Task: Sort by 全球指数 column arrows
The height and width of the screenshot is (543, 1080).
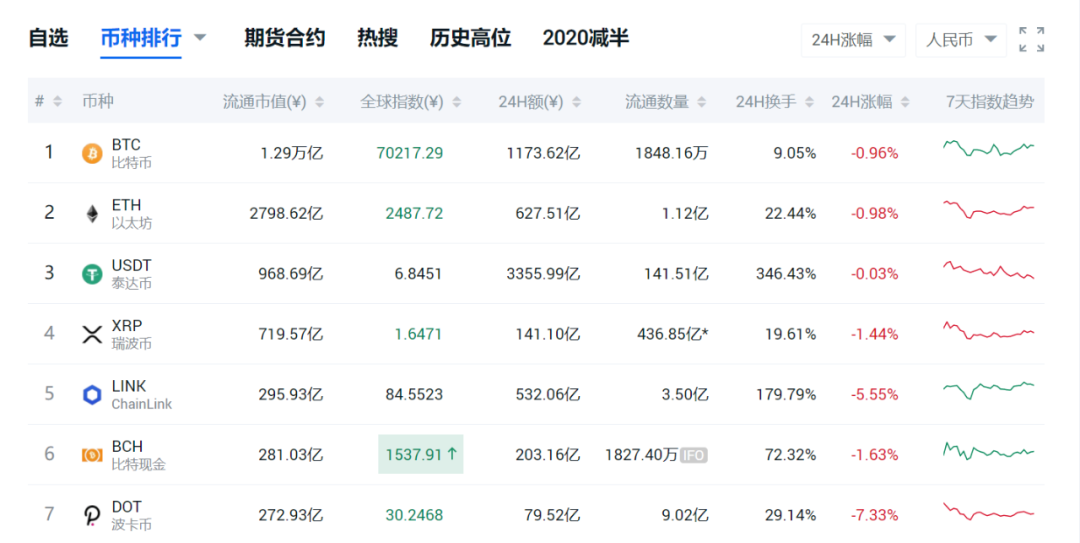Action: [x=457, y=102]
